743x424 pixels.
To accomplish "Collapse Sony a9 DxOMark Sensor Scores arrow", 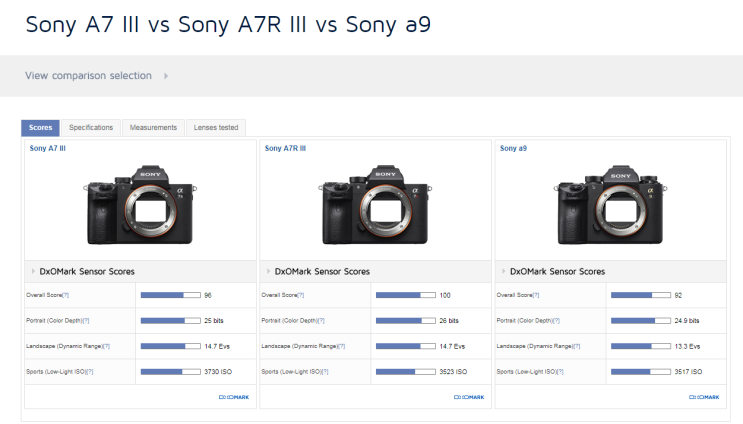I will [x=502, y=271].
